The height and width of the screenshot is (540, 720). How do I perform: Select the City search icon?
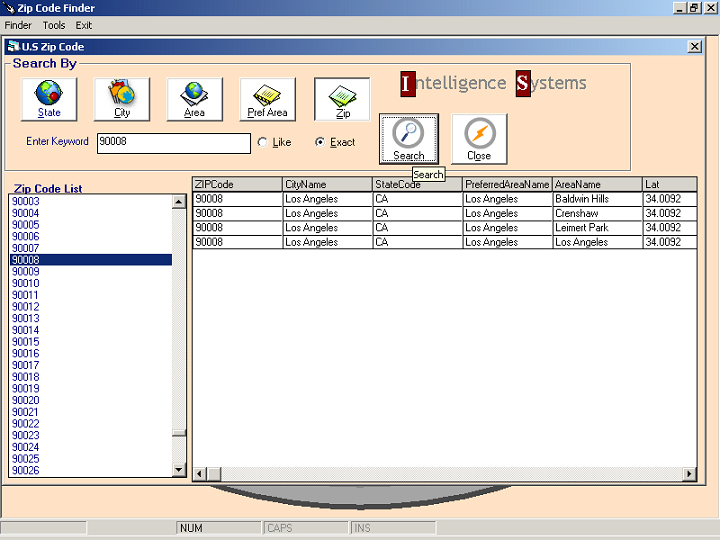pos(122,99)
